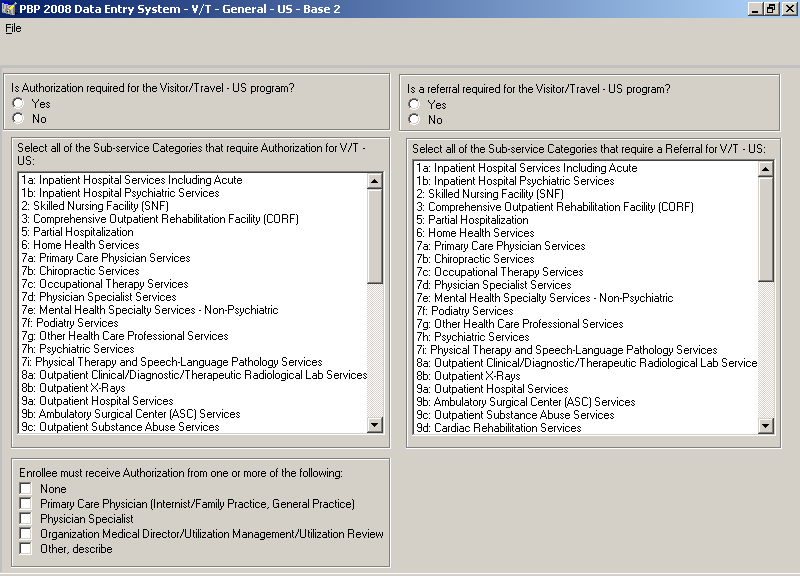This screenshot has height=576, width=800.
Task: Restore down the application window
Action: (771, 9)
